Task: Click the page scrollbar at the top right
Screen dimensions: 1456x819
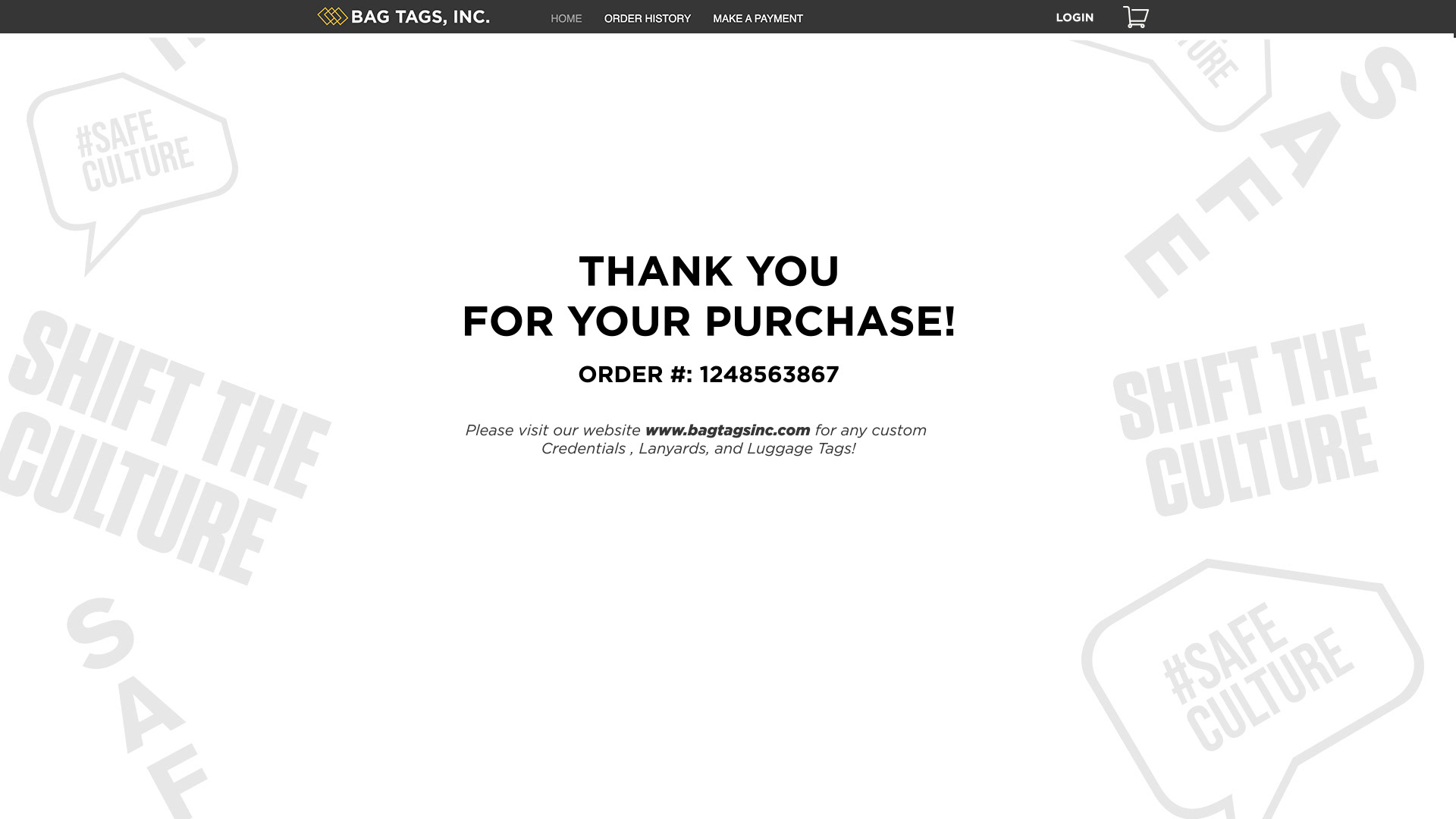Action: (1454, 18)
